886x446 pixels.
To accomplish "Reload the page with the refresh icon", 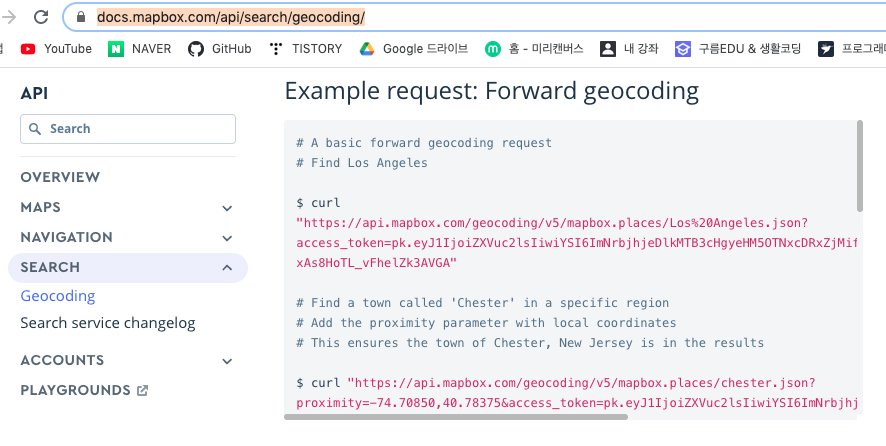I will coord(41,17).
